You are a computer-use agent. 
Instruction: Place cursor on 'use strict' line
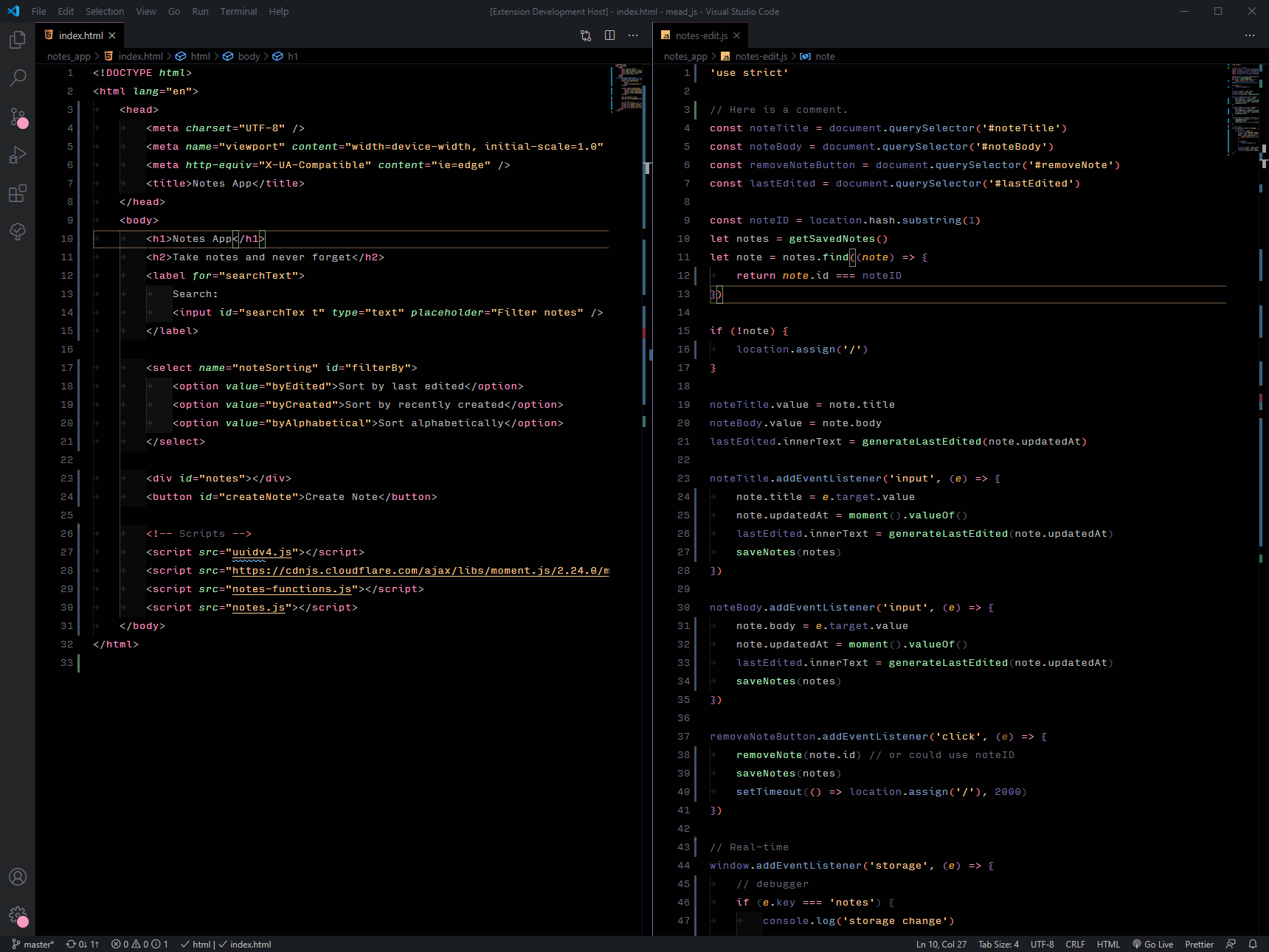[749, 73]
